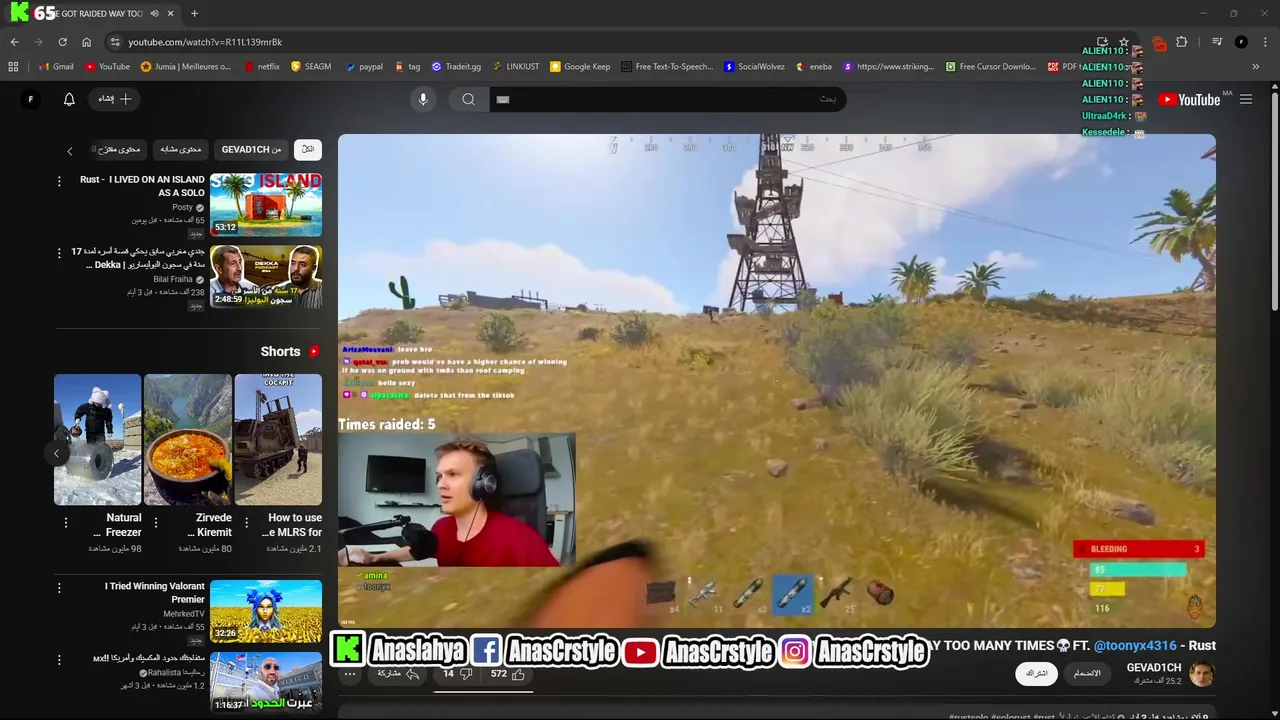1280x720 pixels.
Task: Select the GEVAD1CH filter chip
Action: 251,149
